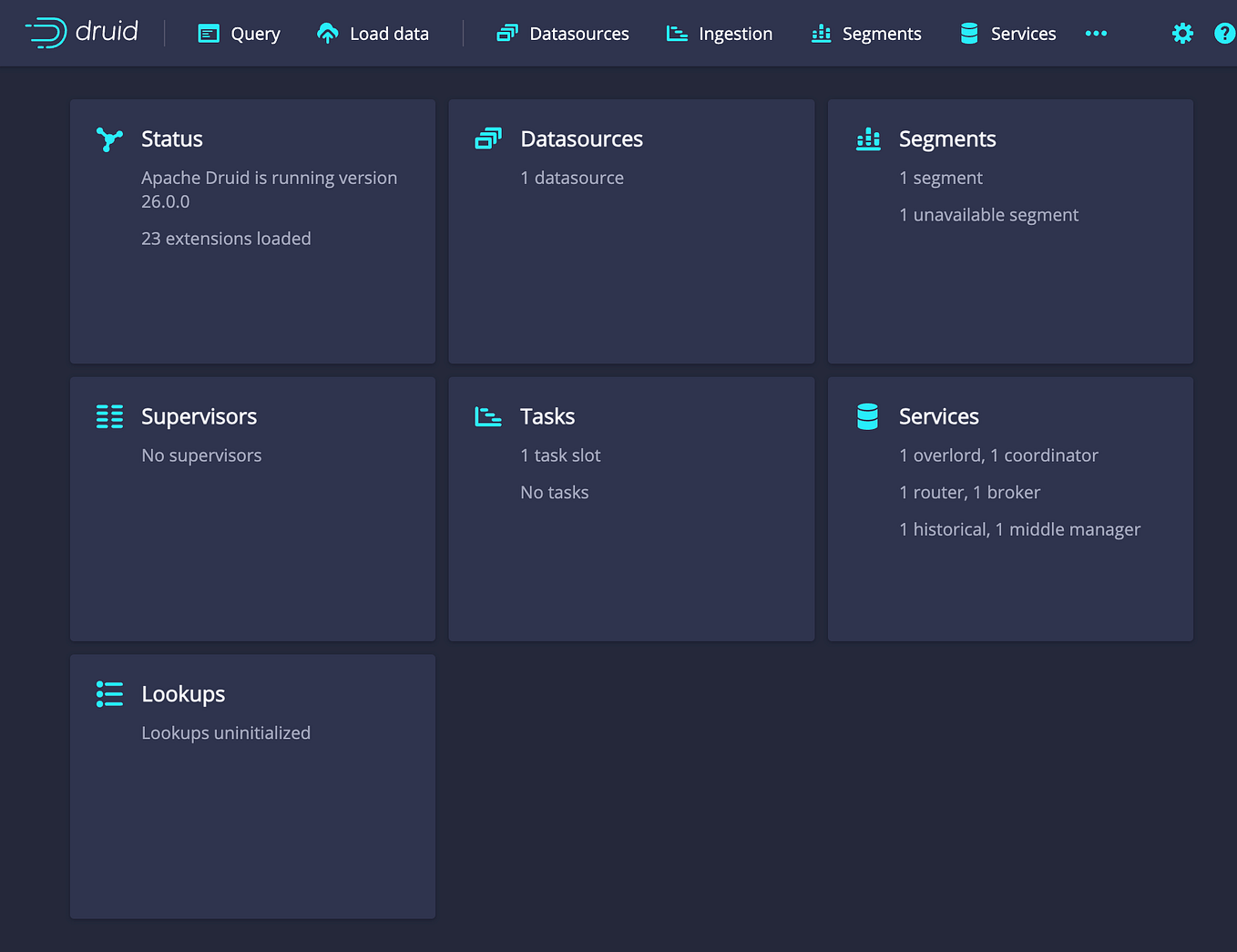Viewport: 1237px width, 952px height.
Task: Click "Lookups uninitialized" text
Action: 226,732
